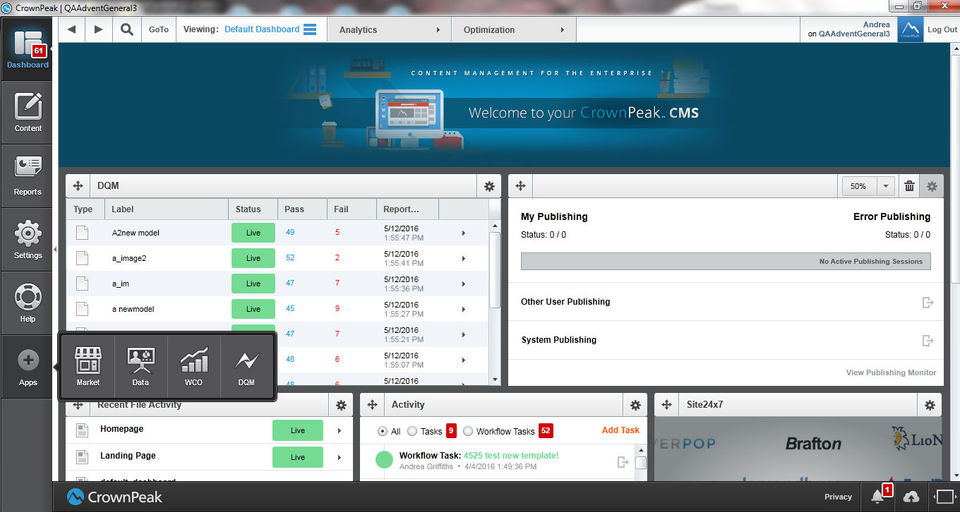The width and height of the screenshot is (960, 512).
Task: Open Site24x7 panel settings gear
Action: (930, 405)
